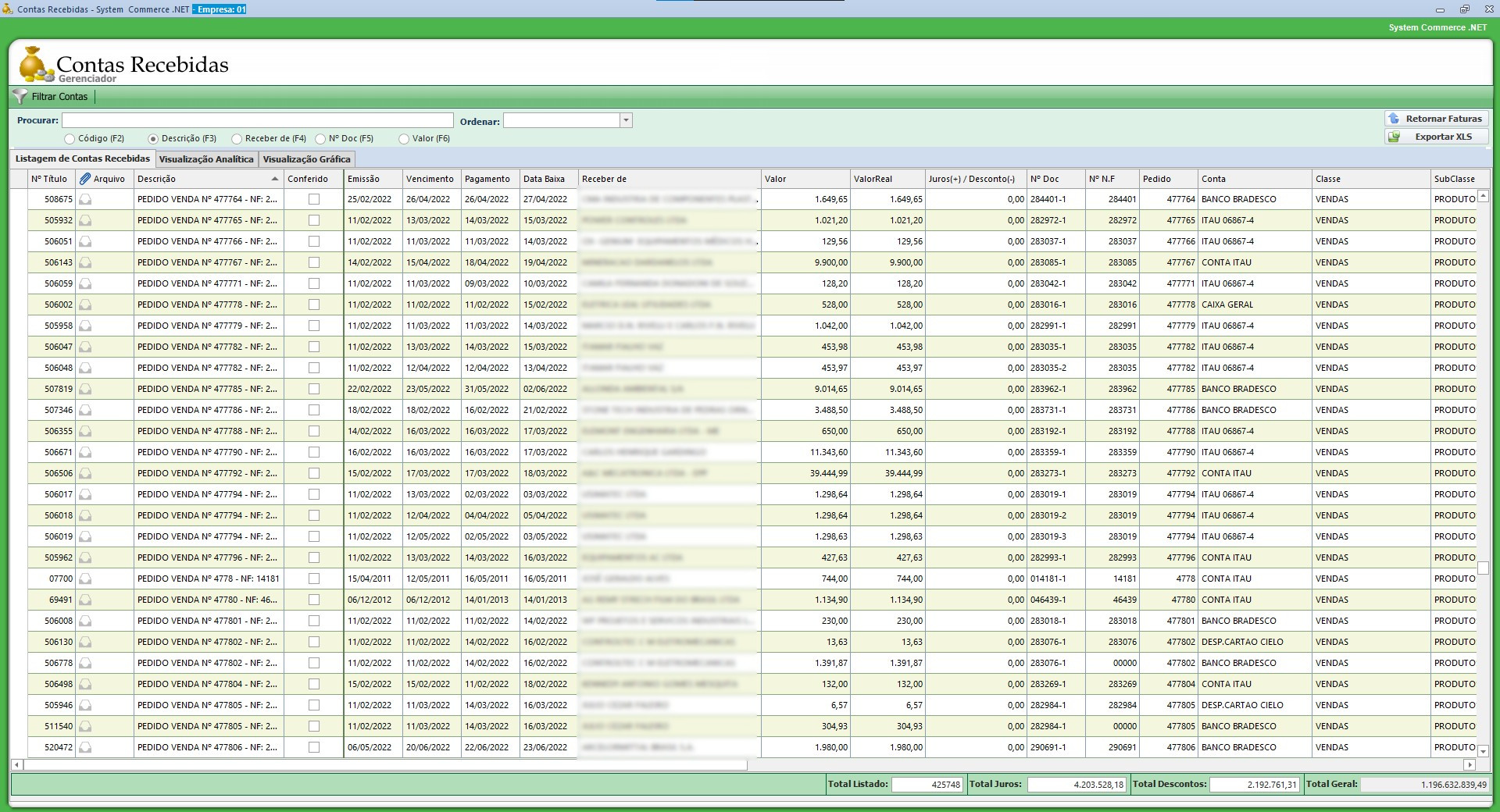Switch to Visualização Analítica tab

tap(206, 159)
